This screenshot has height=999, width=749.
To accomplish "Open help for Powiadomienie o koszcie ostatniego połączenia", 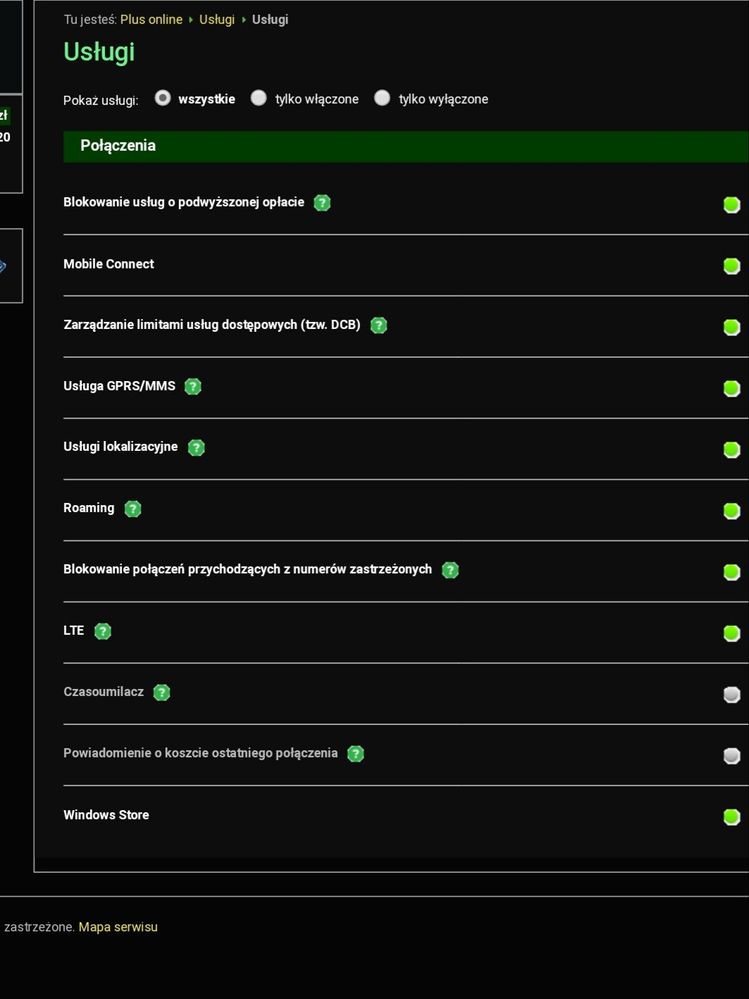I will tap(355, 754).
